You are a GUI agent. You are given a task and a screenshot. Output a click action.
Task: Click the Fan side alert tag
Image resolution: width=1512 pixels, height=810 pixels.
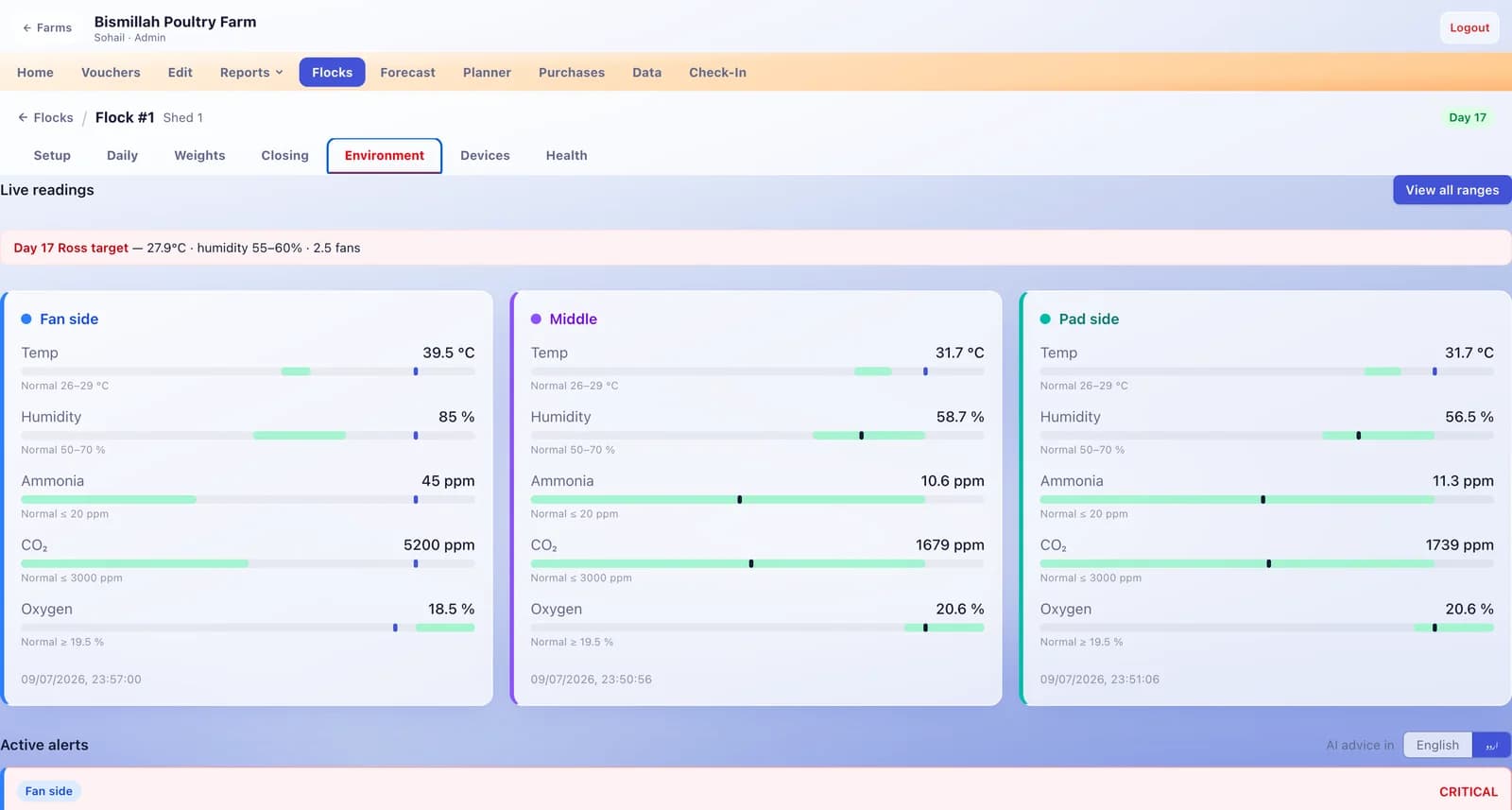tap(48, 791)
